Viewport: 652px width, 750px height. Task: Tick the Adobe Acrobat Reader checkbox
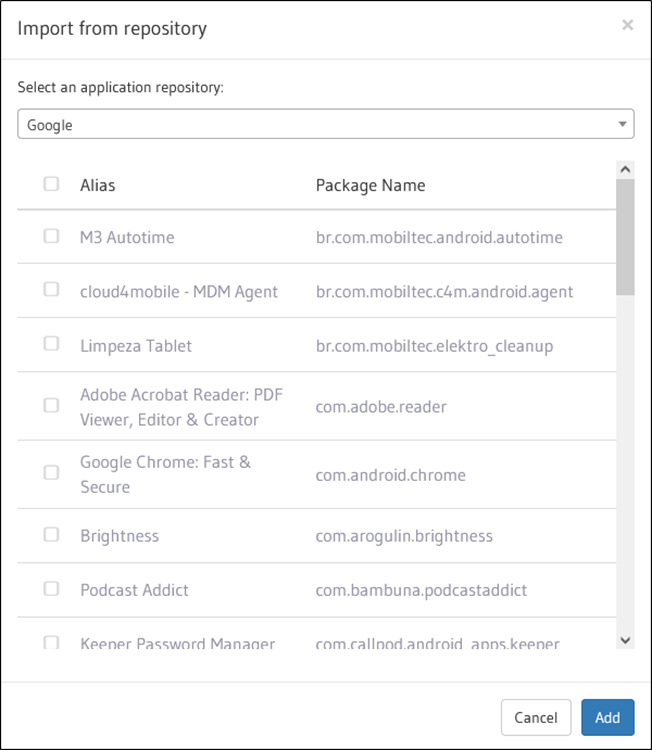(51, 405)
